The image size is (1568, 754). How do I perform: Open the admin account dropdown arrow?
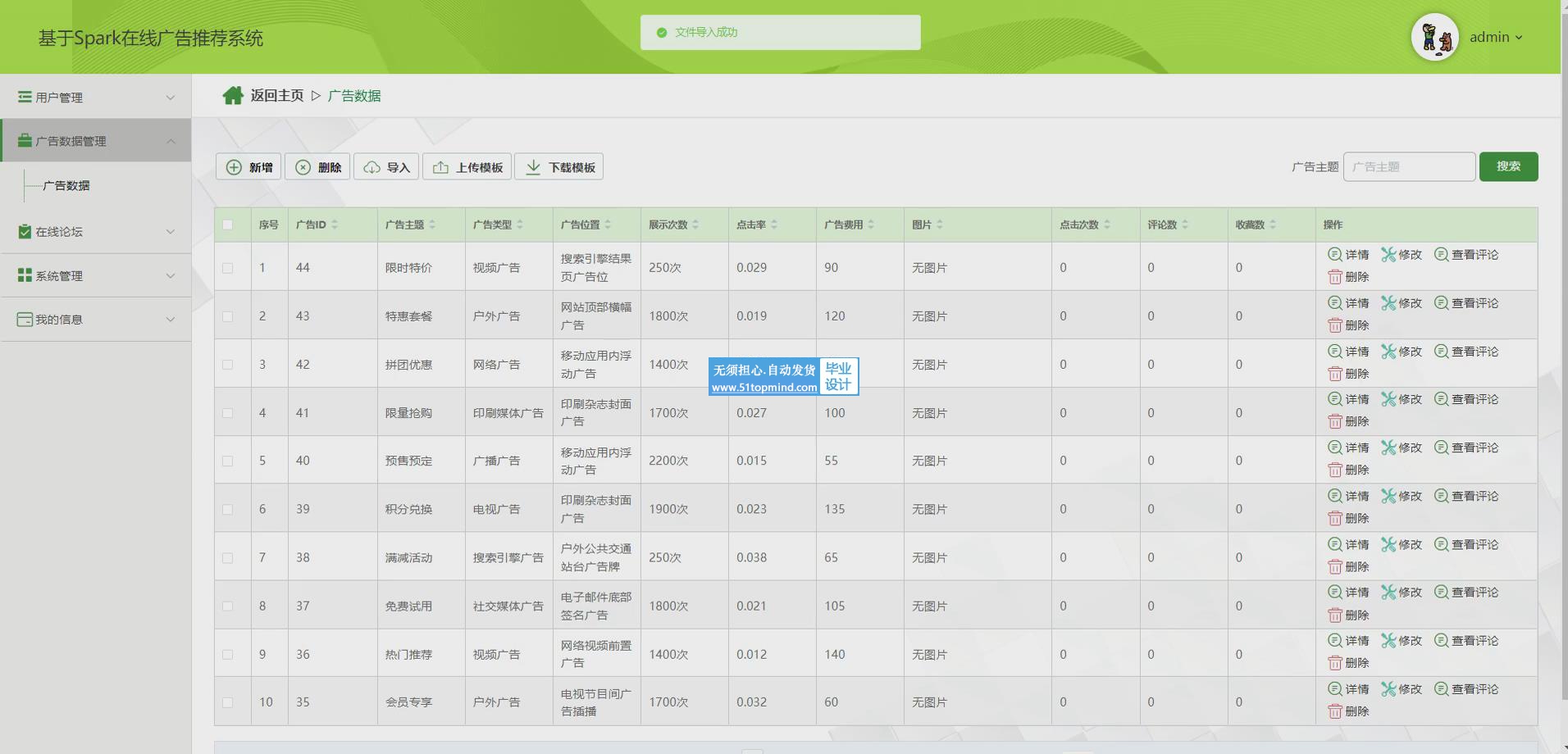coord(1519,38)
